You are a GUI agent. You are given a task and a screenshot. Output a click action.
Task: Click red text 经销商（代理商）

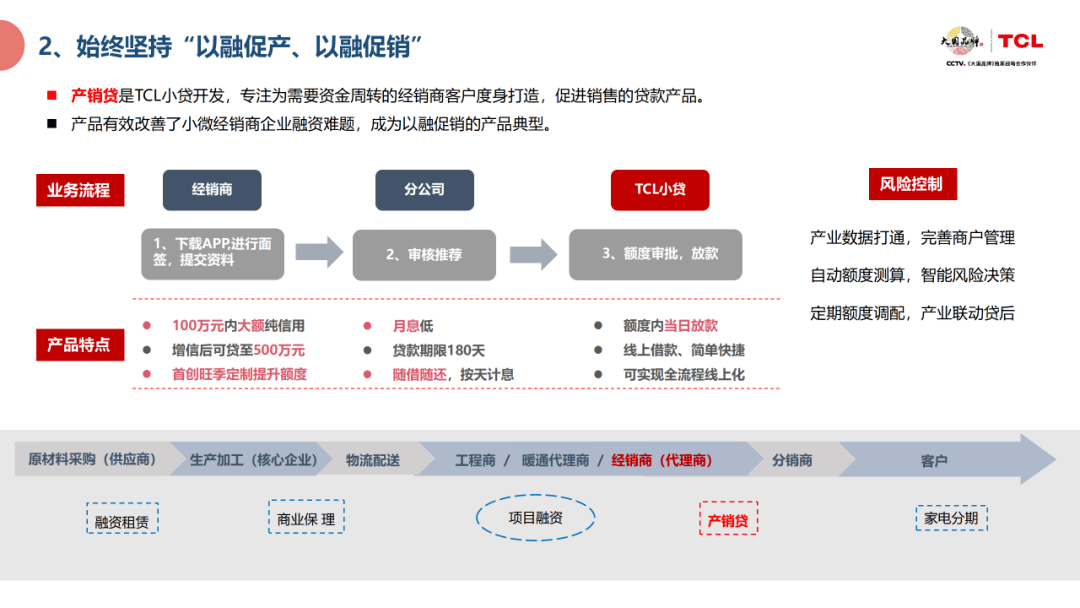tap(662, 460)
